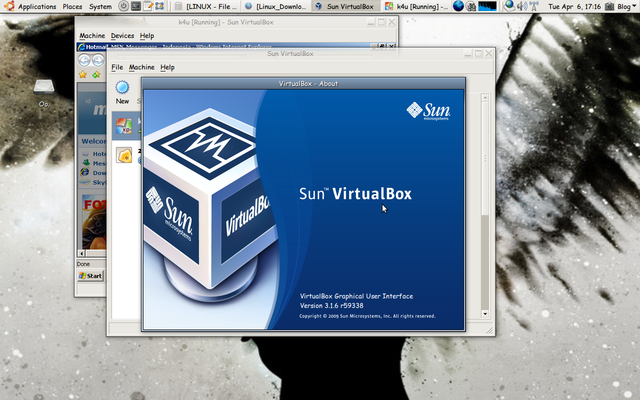Click Add to Favorites icon in guest IE
This screenshot has width=640, height=400.
[96, 74]
